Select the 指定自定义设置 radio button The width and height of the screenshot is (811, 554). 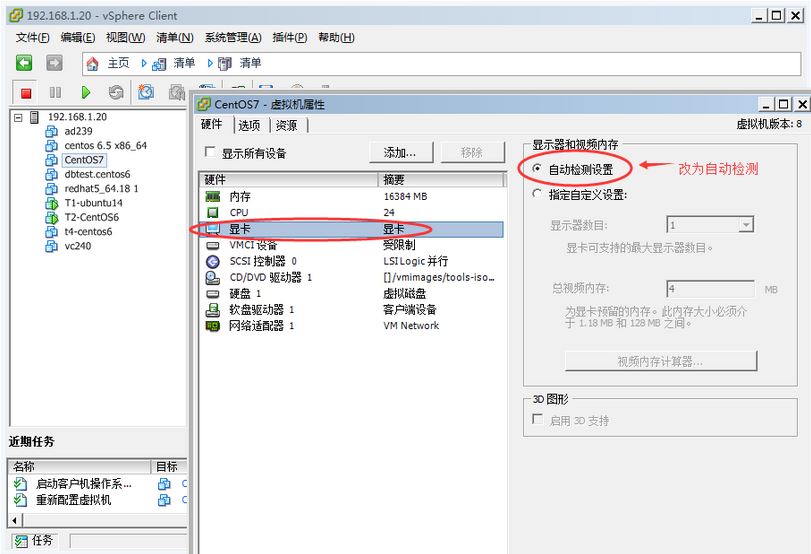[537, 194]
